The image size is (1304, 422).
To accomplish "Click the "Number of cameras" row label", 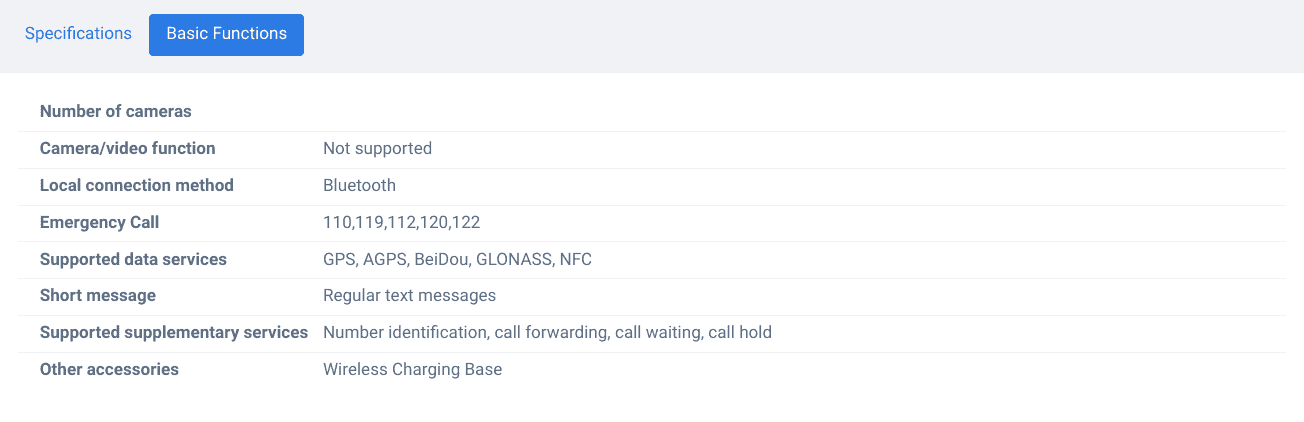I will [x=116, y=111].
